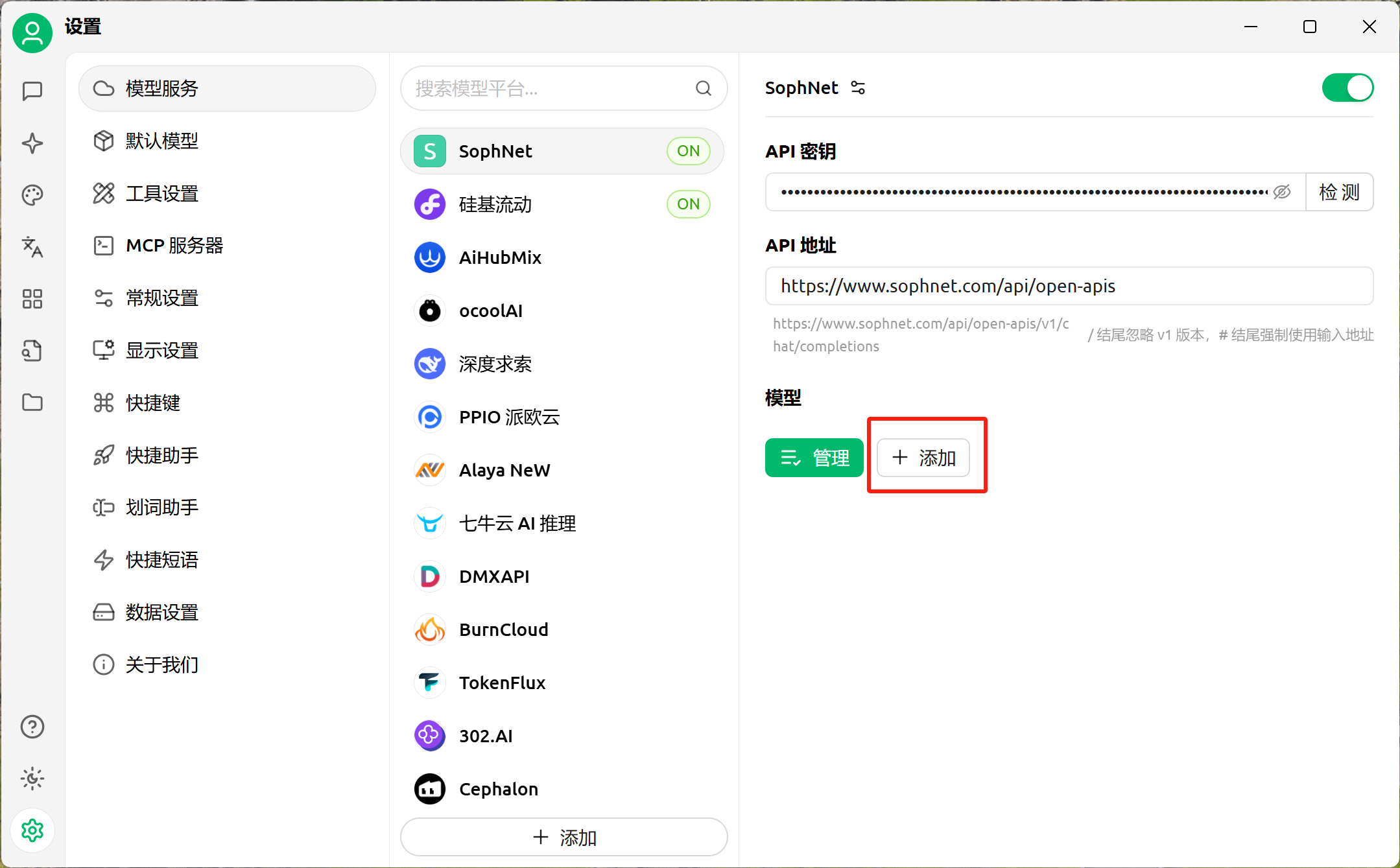Click the SophNet heading text
Viewport: 1400px width, 868px height.
pyautogui.click(x=801, y=88)
